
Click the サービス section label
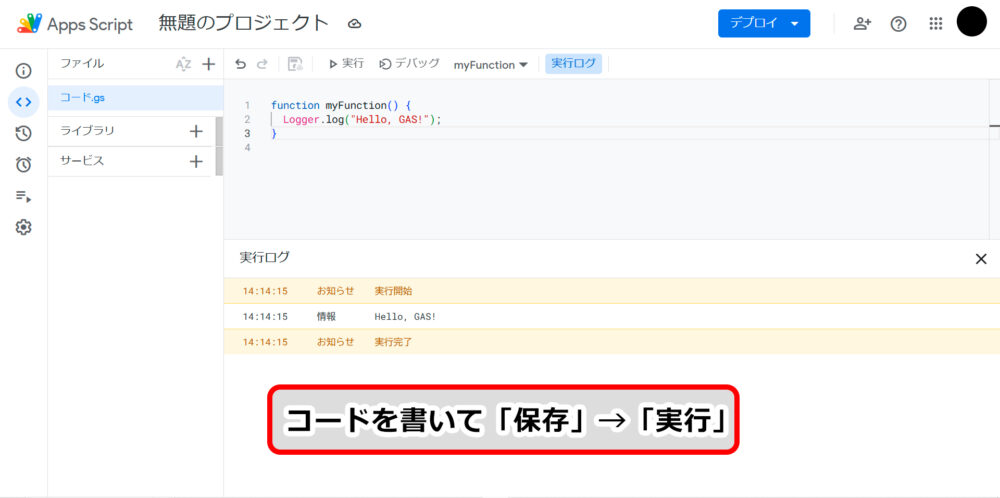coord(82,161)
